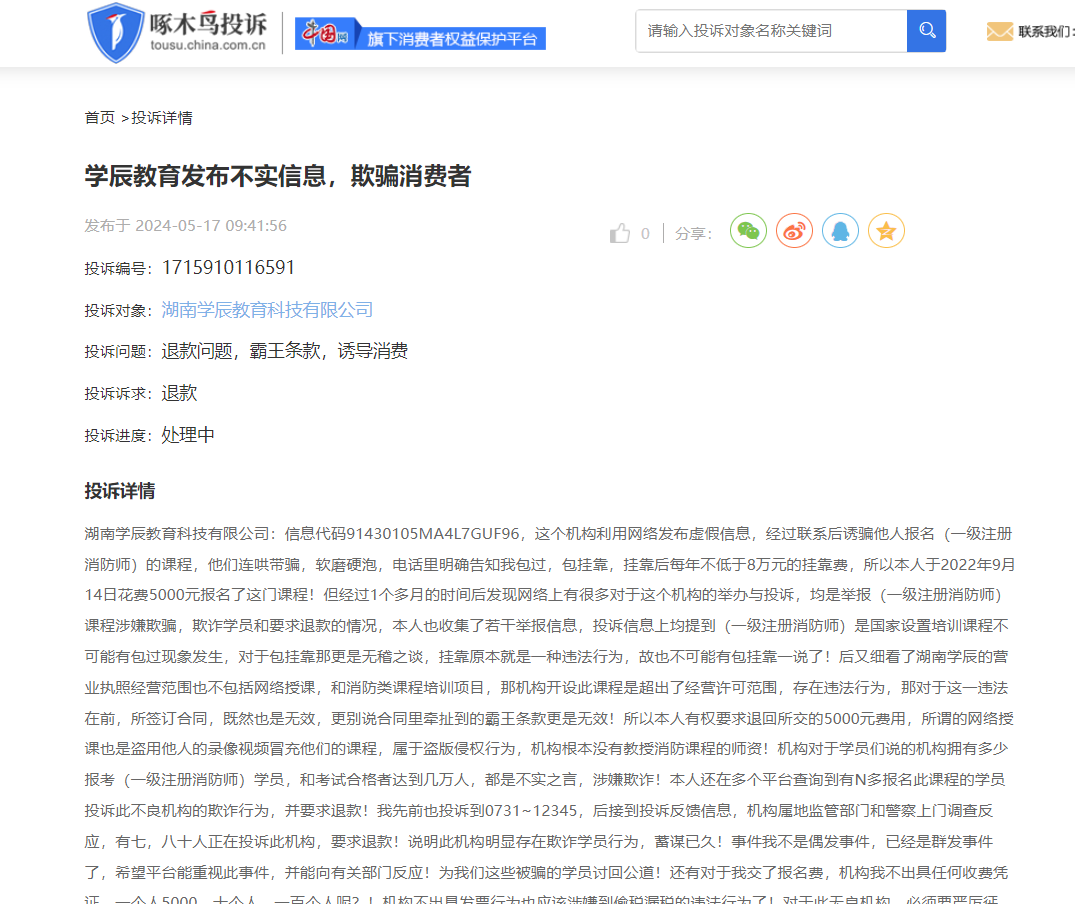Click the 投诉详情 section heading
1075x904 pixels.
tap(120, 491)
